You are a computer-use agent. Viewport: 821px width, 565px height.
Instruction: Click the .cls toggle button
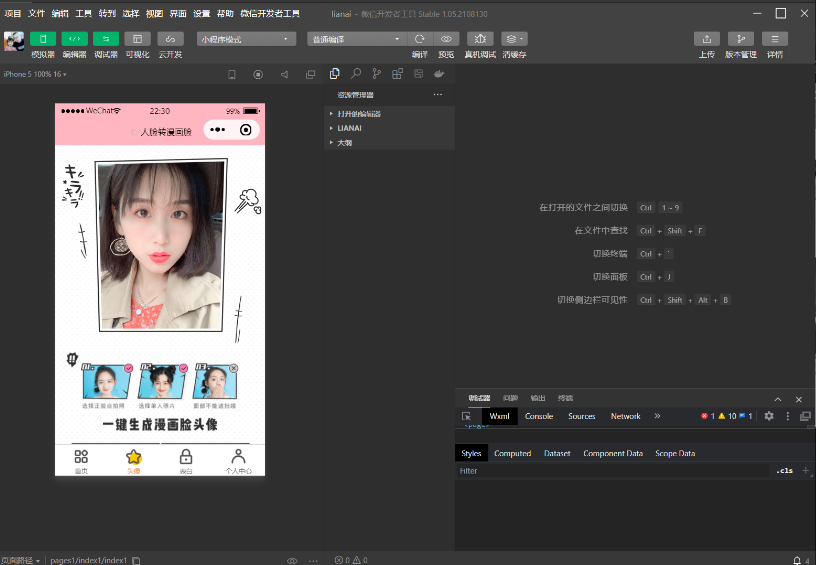pyautogui.click(x=784, y=470)
